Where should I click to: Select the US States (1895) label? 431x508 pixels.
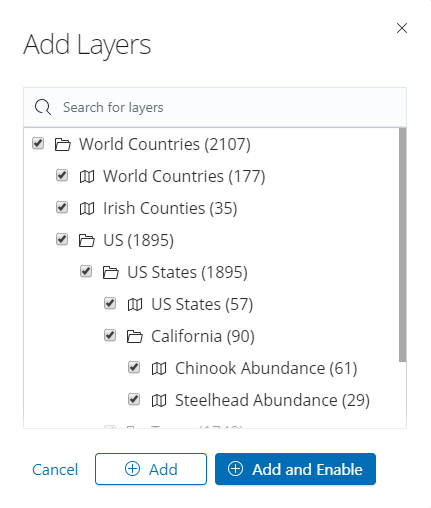[187, 272]
